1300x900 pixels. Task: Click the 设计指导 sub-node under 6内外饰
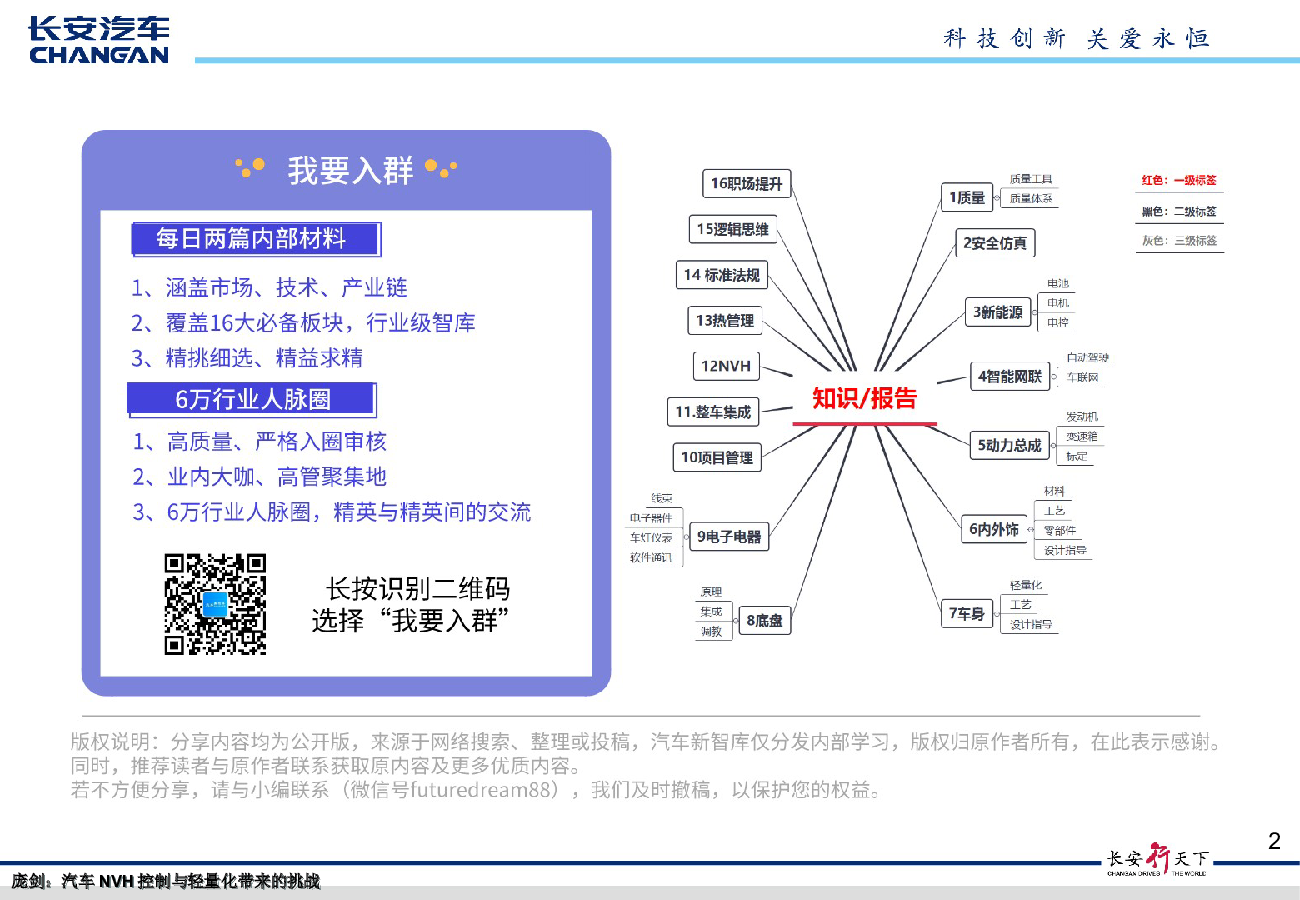click(x=1064, y=550)
